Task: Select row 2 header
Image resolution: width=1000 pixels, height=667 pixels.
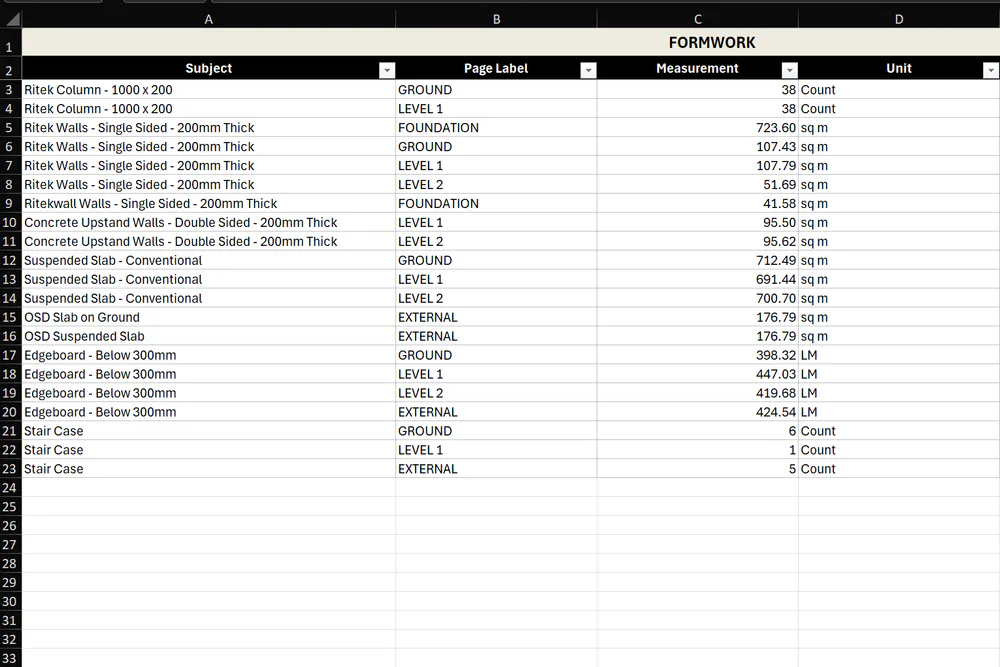Action: coord(10,69)
